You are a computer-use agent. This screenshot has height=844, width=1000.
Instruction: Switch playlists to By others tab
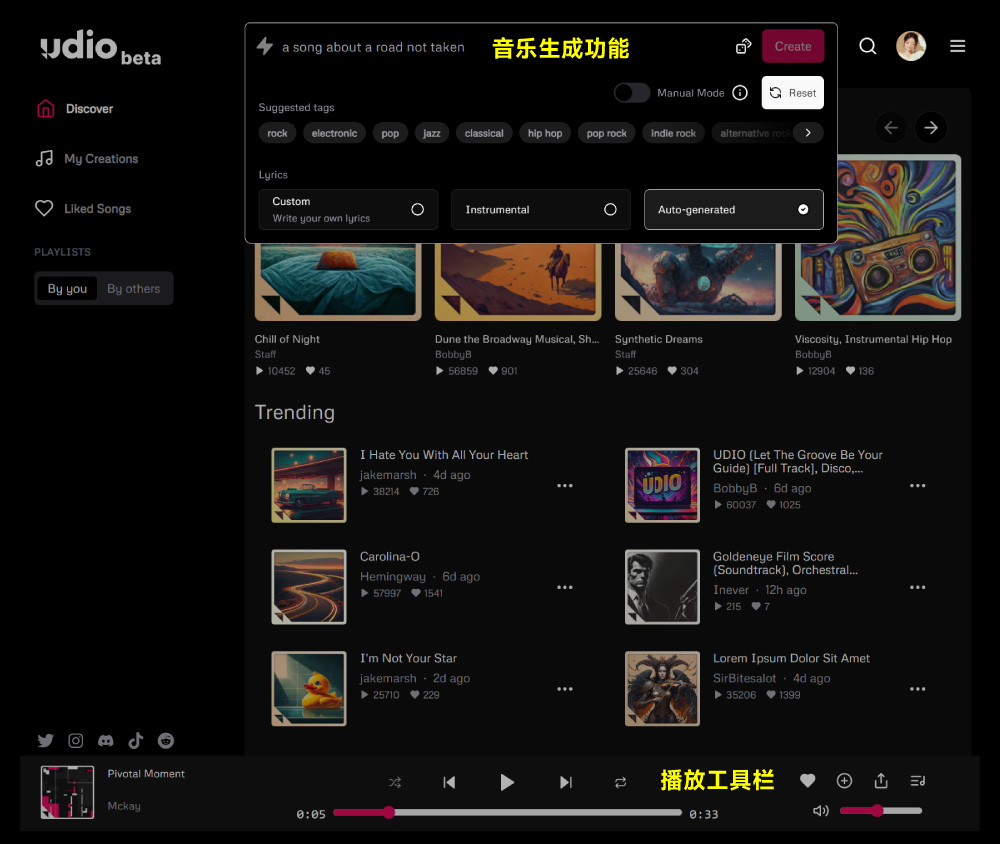pyautogui.click(x=133, y=288)
